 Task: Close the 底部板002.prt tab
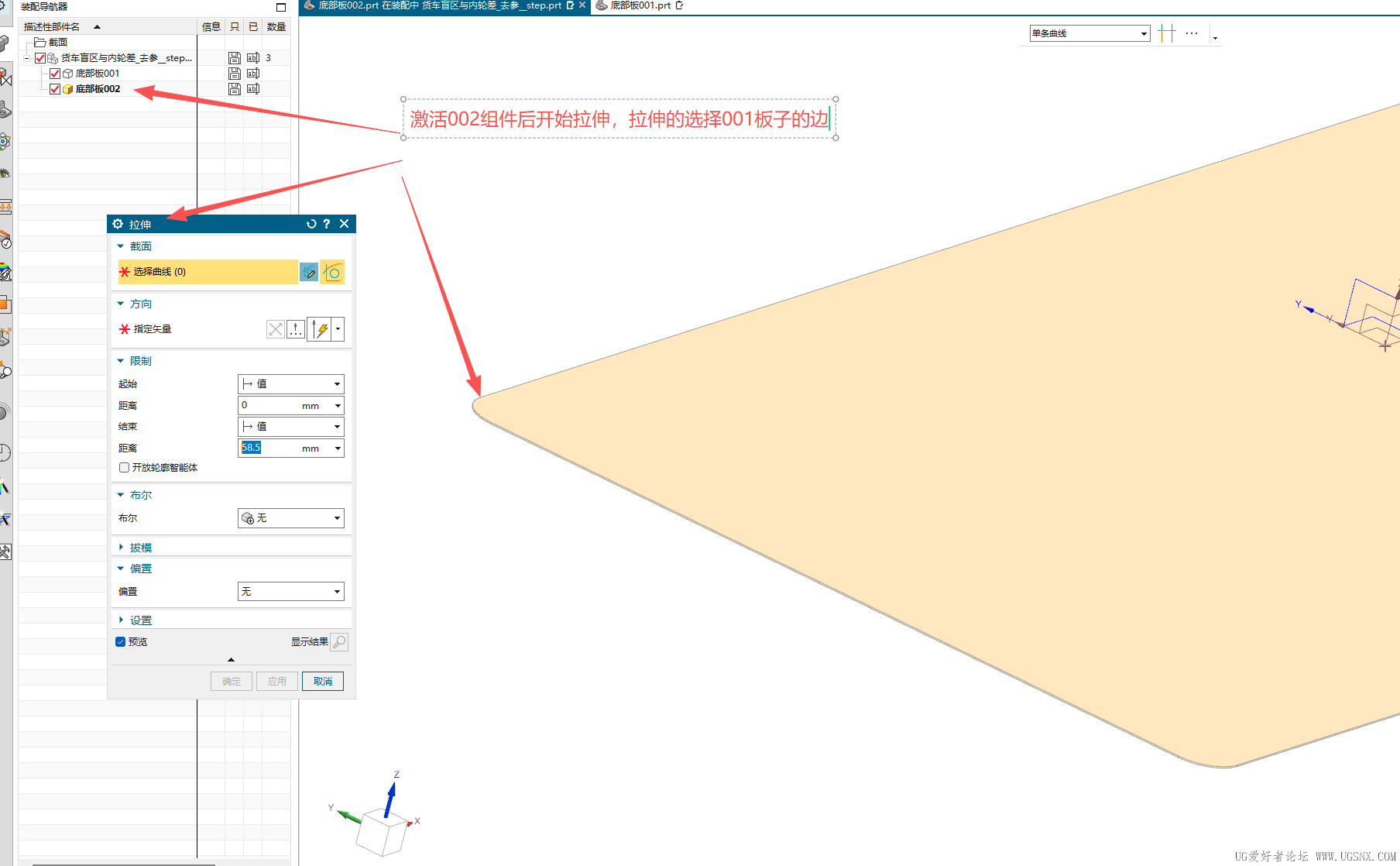click(x=582, y=5)
